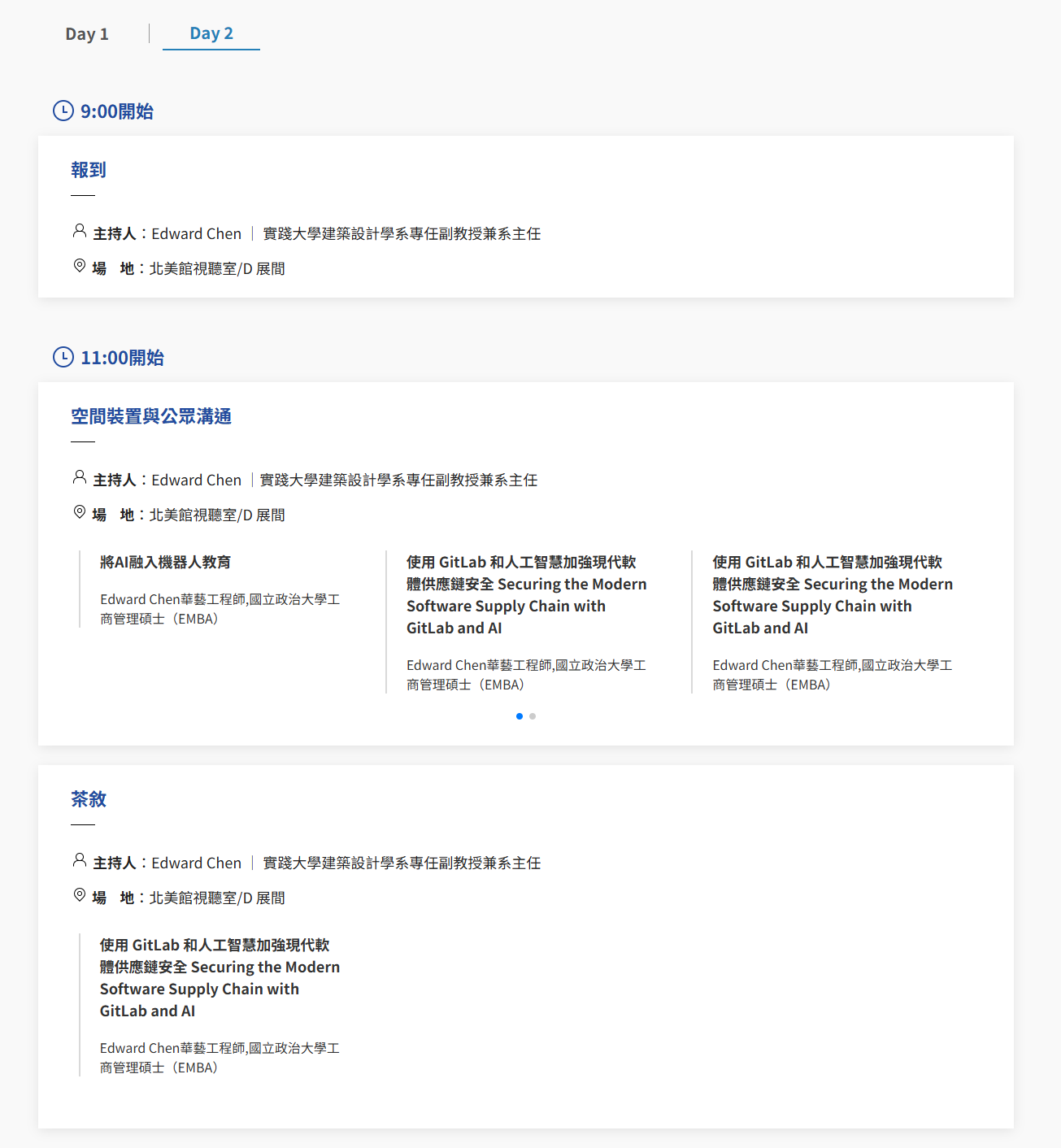
Task: Select the first carousel pagination dot
Action: pos(520,716)
